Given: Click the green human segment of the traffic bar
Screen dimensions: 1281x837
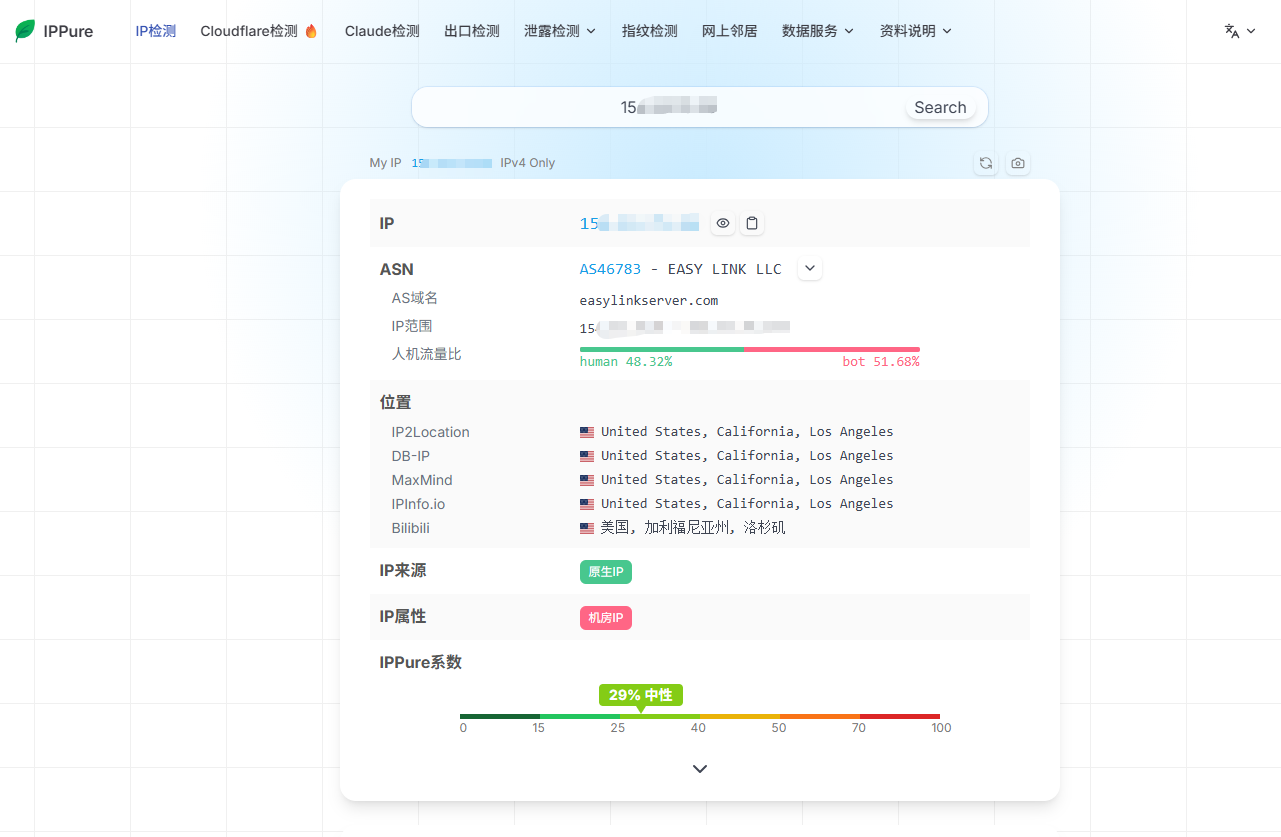Looking at the screenshot, I should tap(662, 349).
